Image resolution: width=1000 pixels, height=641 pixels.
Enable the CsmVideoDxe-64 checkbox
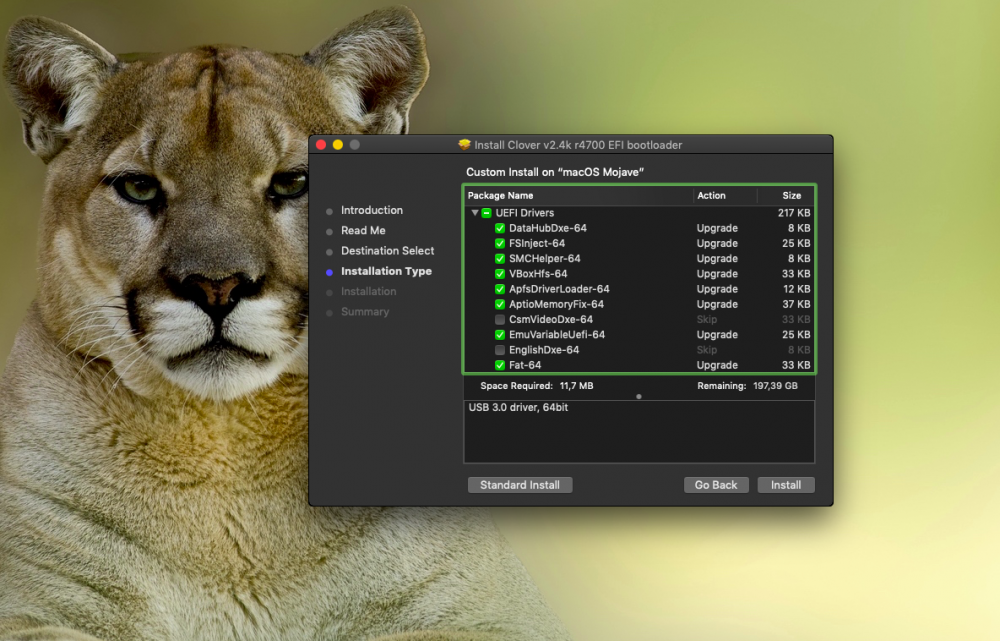pos(500,320)
